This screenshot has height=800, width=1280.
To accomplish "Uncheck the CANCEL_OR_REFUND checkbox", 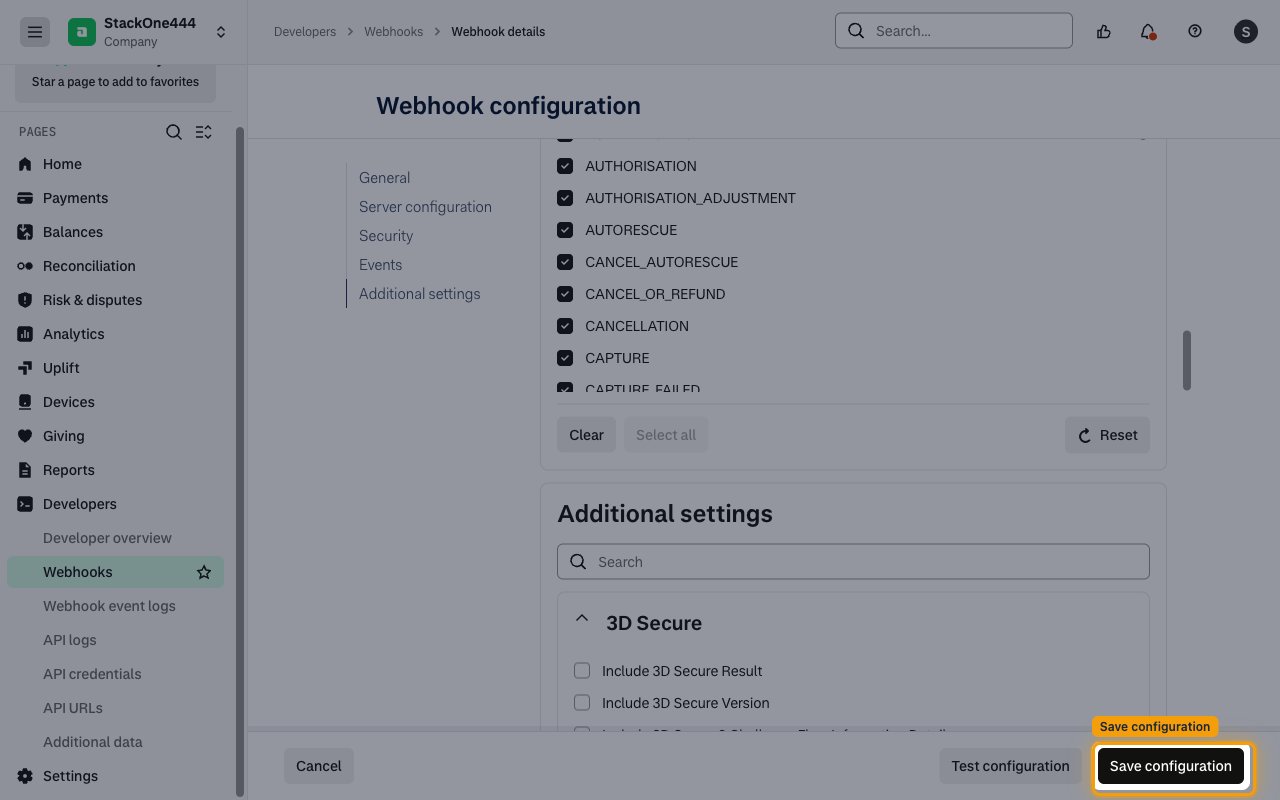I will 565,294.
